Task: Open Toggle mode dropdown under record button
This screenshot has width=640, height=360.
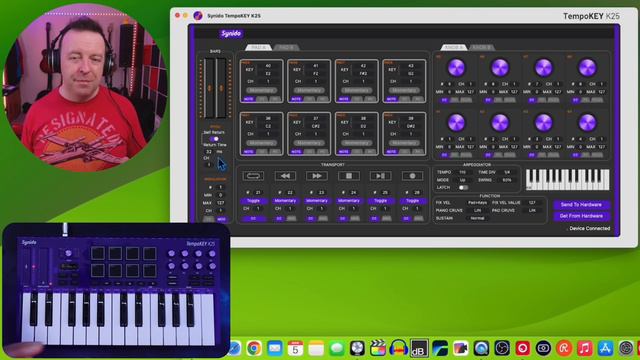Action: [412, 201]
